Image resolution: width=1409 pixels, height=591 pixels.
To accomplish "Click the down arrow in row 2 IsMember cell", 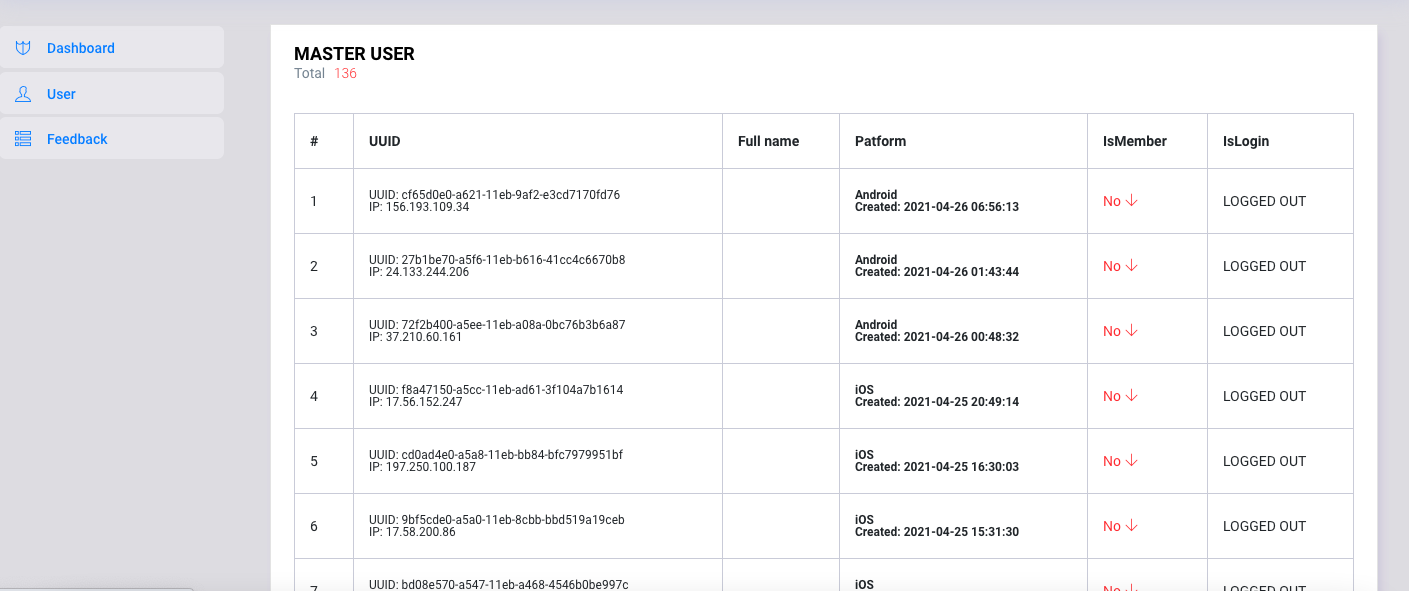I will pyautogui.click(x=1132, y=266).
